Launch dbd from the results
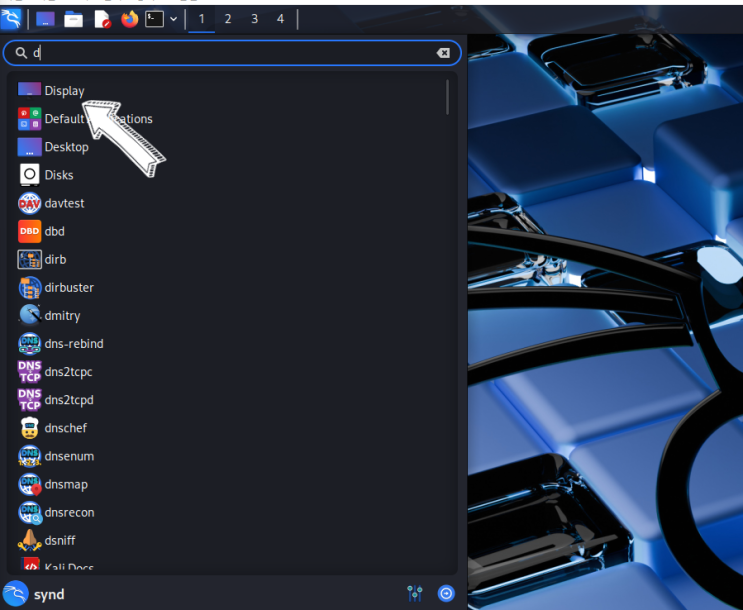743x610 pixels. point(41,231)
